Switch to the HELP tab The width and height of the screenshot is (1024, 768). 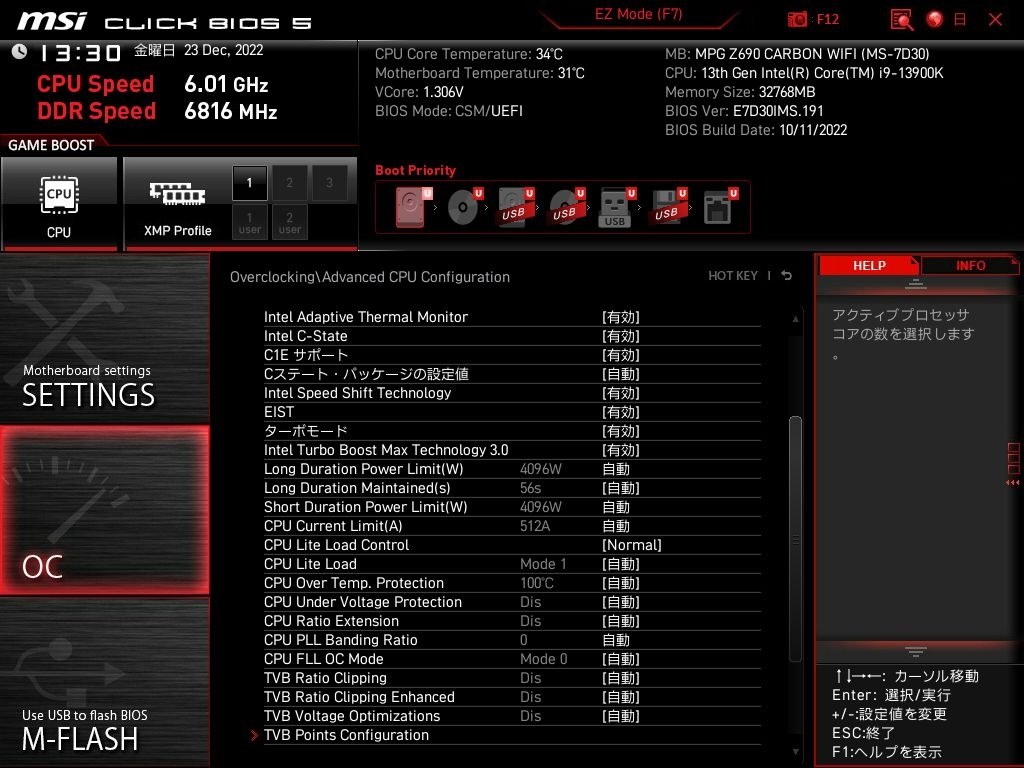869,266
